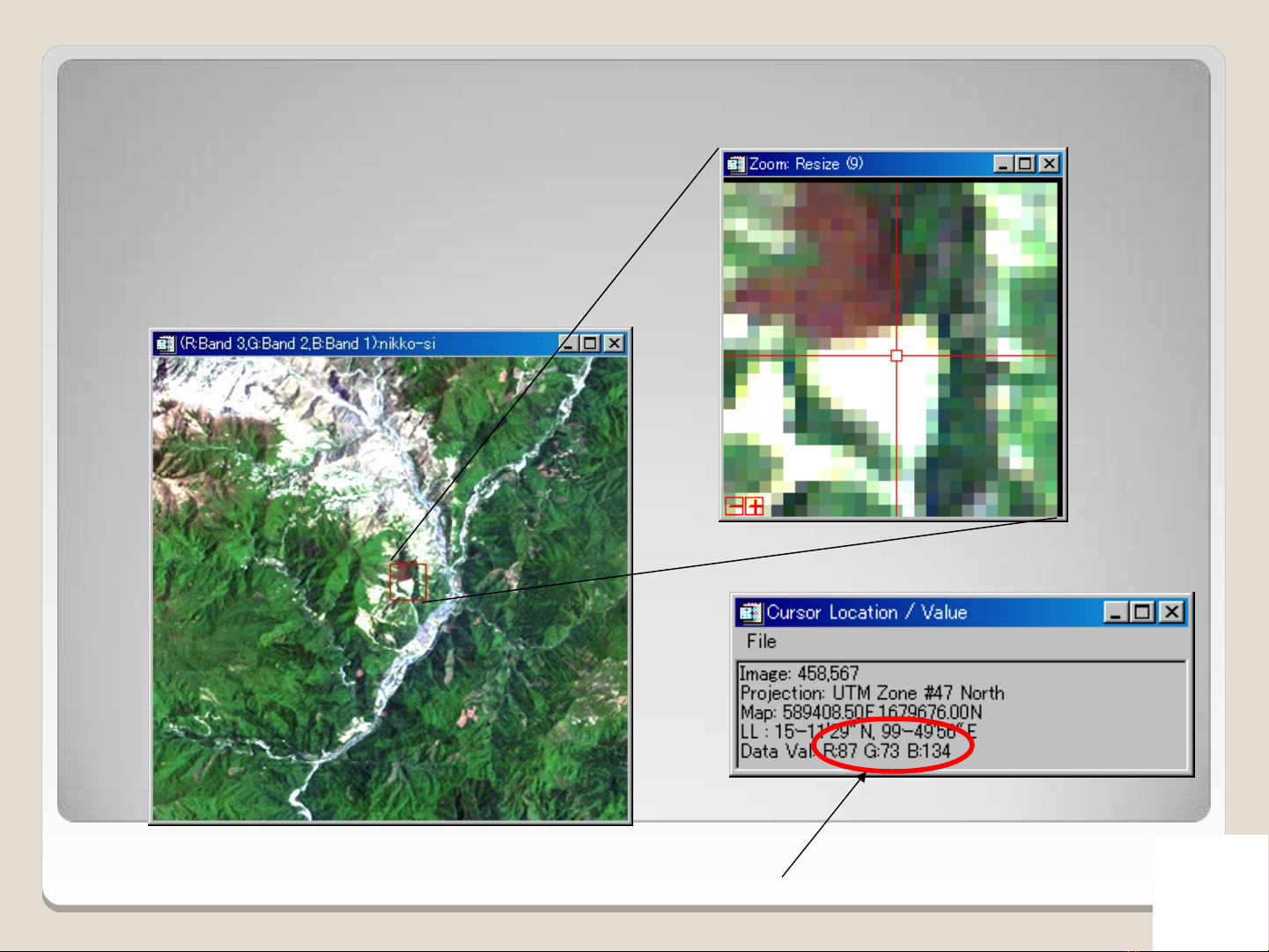1269x952 pixels.
Task: Click the Zoom window system menu icon
Action: point(735,164)
